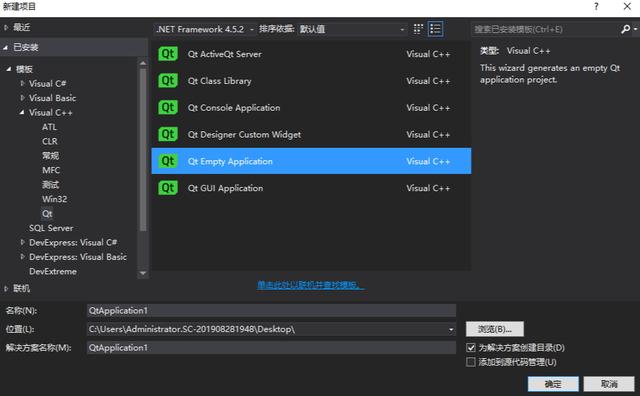Click the Qt GUI Application icon

168,188
